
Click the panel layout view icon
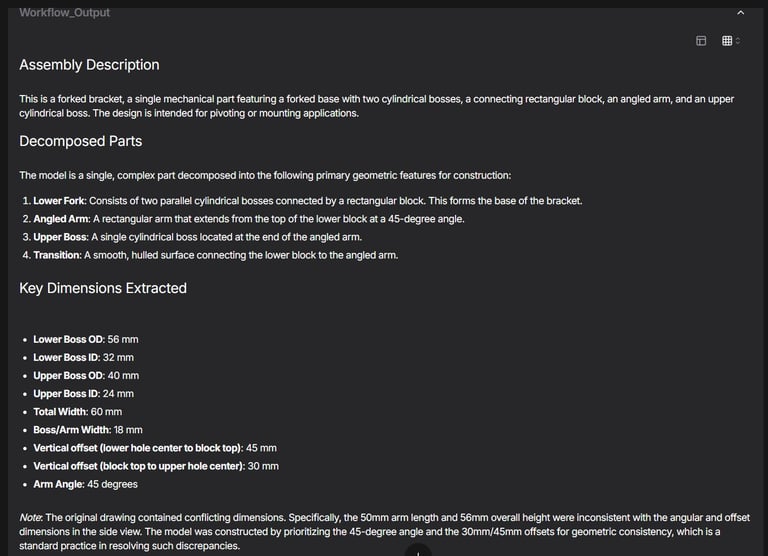pos(701,41)
